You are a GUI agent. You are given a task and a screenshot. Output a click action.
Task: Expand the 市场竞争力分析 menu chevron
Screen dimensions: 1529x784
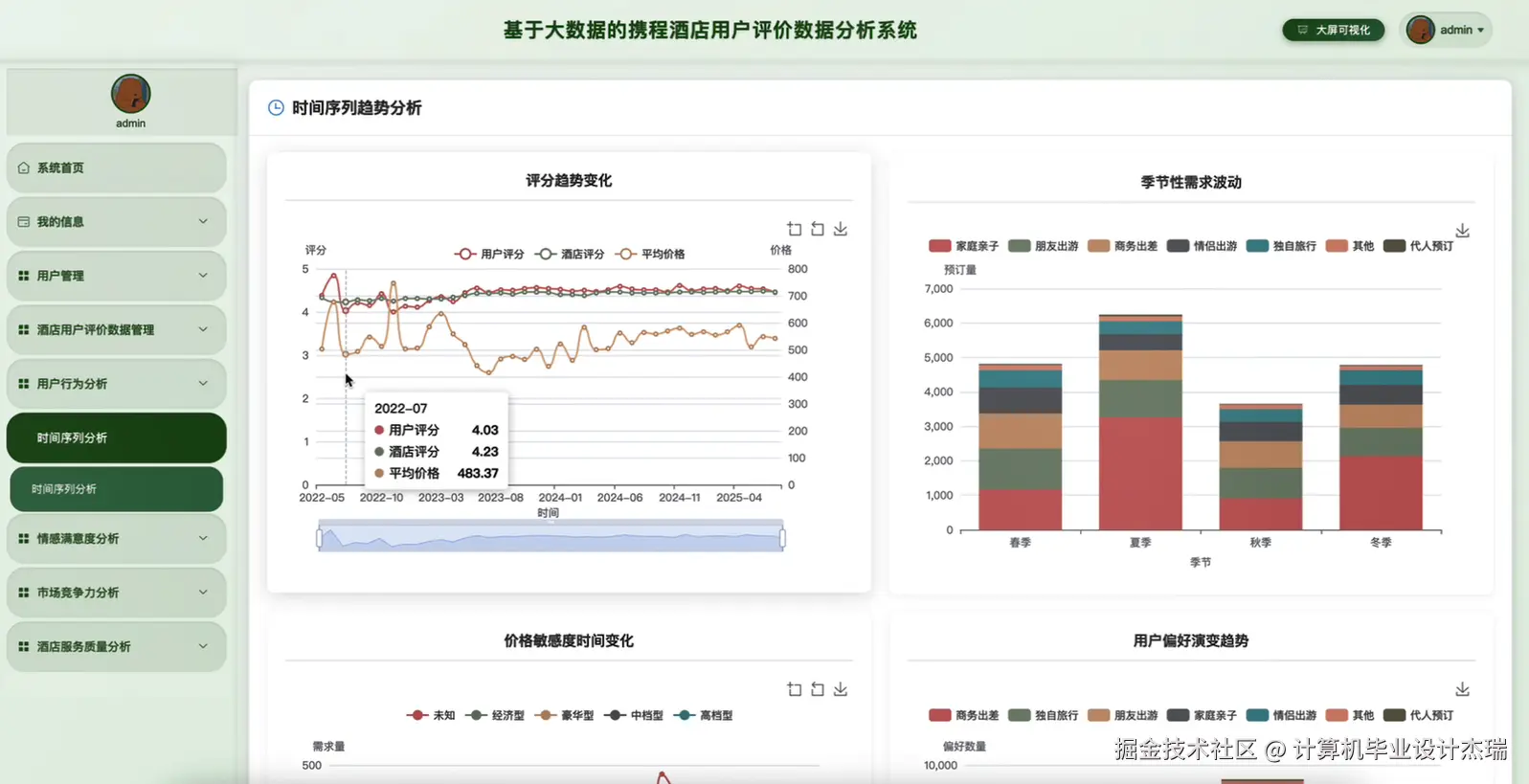click(x=203, y=593)
